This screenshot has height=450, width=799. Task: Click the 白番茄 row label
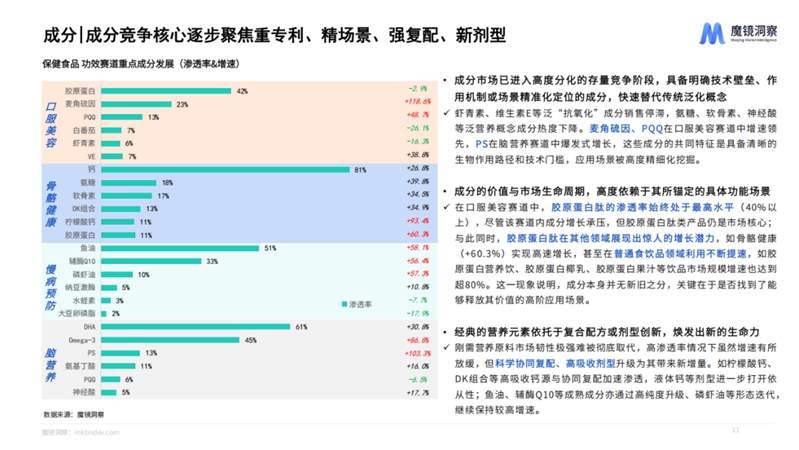pos(84,130)
